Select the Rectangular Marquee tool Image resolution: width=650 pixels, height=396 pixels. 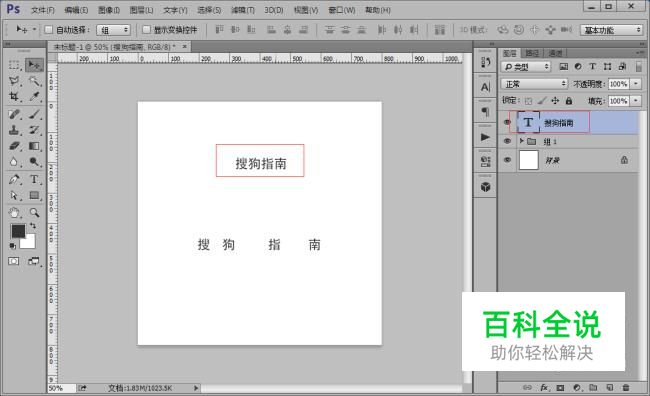(14, 65)
